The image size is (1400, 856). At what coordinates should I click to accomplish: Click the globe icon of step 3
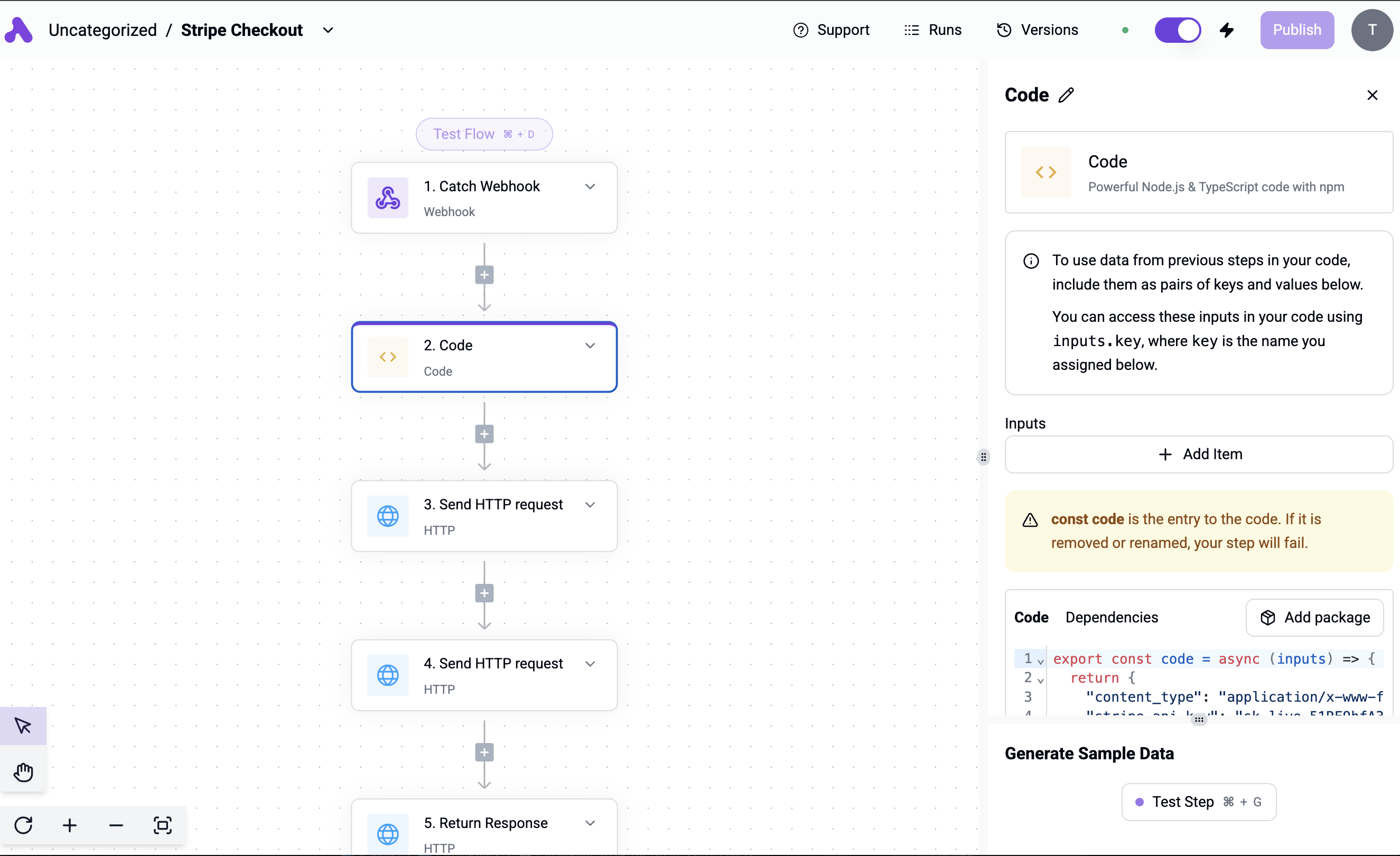click(387, 516)
